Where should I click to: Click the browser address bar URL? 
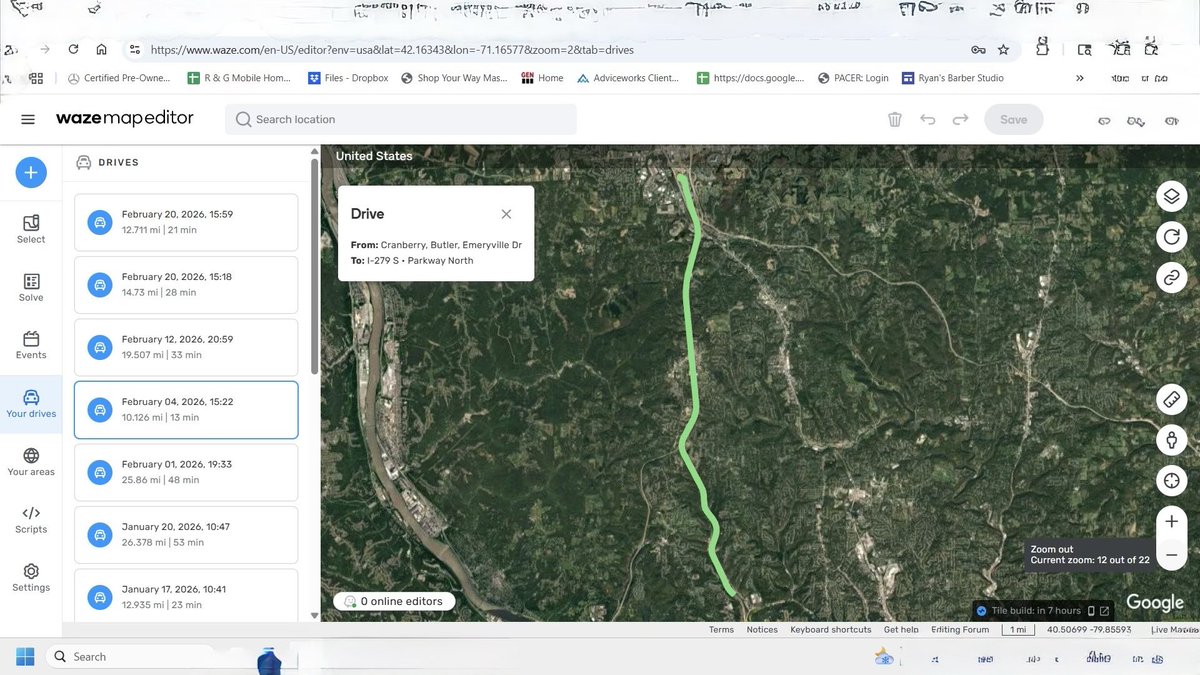[x=392, y=49]
